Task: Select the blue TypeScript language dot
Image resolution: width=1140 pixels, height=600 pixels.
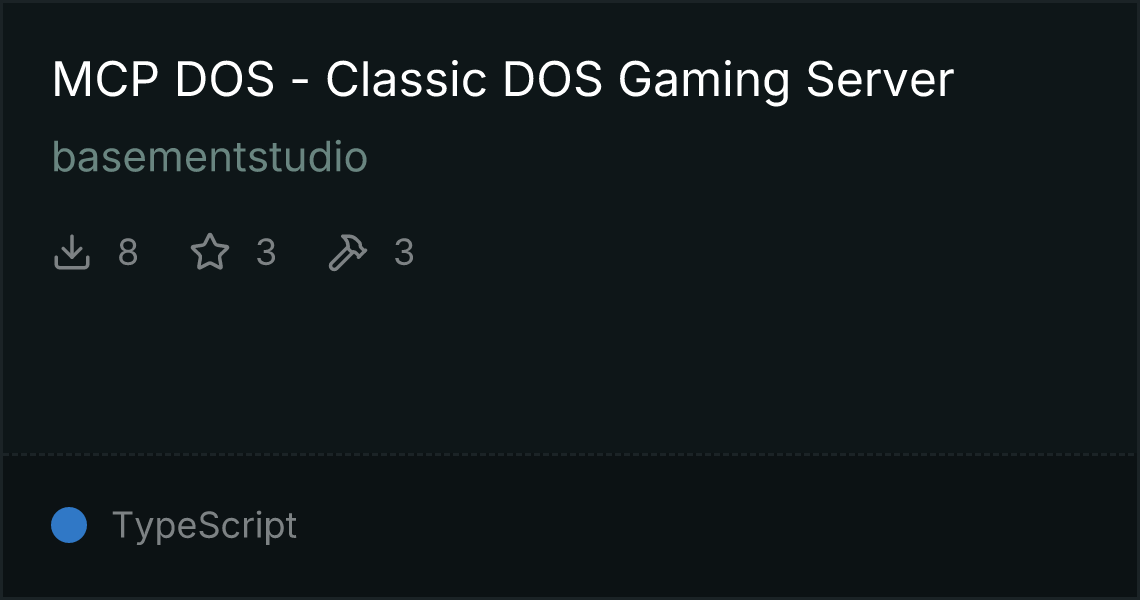Action: click(x=69, y=525)
